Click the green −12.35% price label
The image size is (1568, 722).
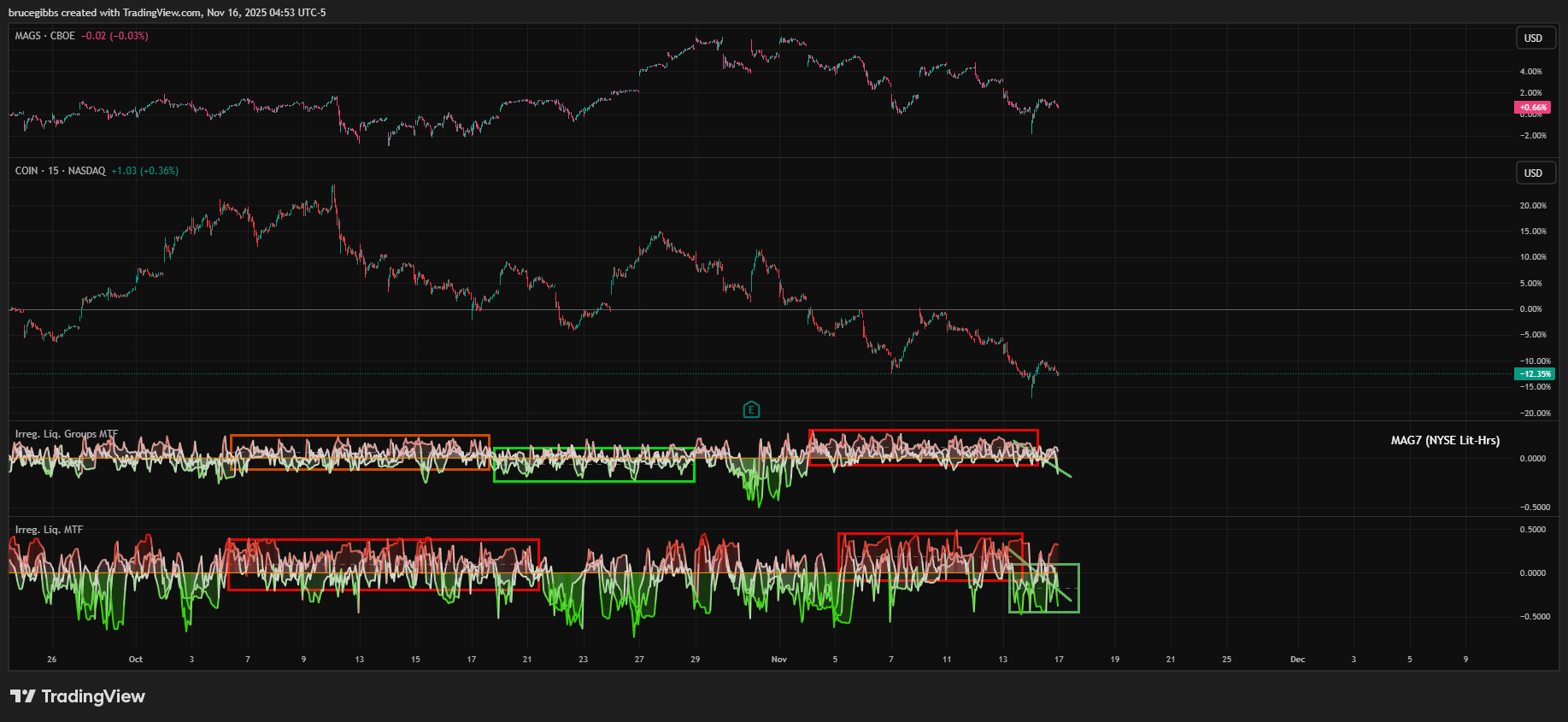(x=1534, y=373)
